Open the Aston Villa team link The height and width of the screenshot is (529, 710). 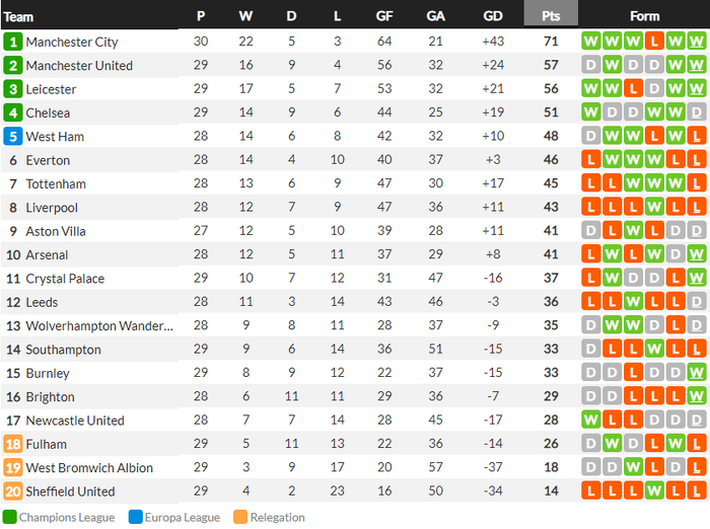point(56,231)
